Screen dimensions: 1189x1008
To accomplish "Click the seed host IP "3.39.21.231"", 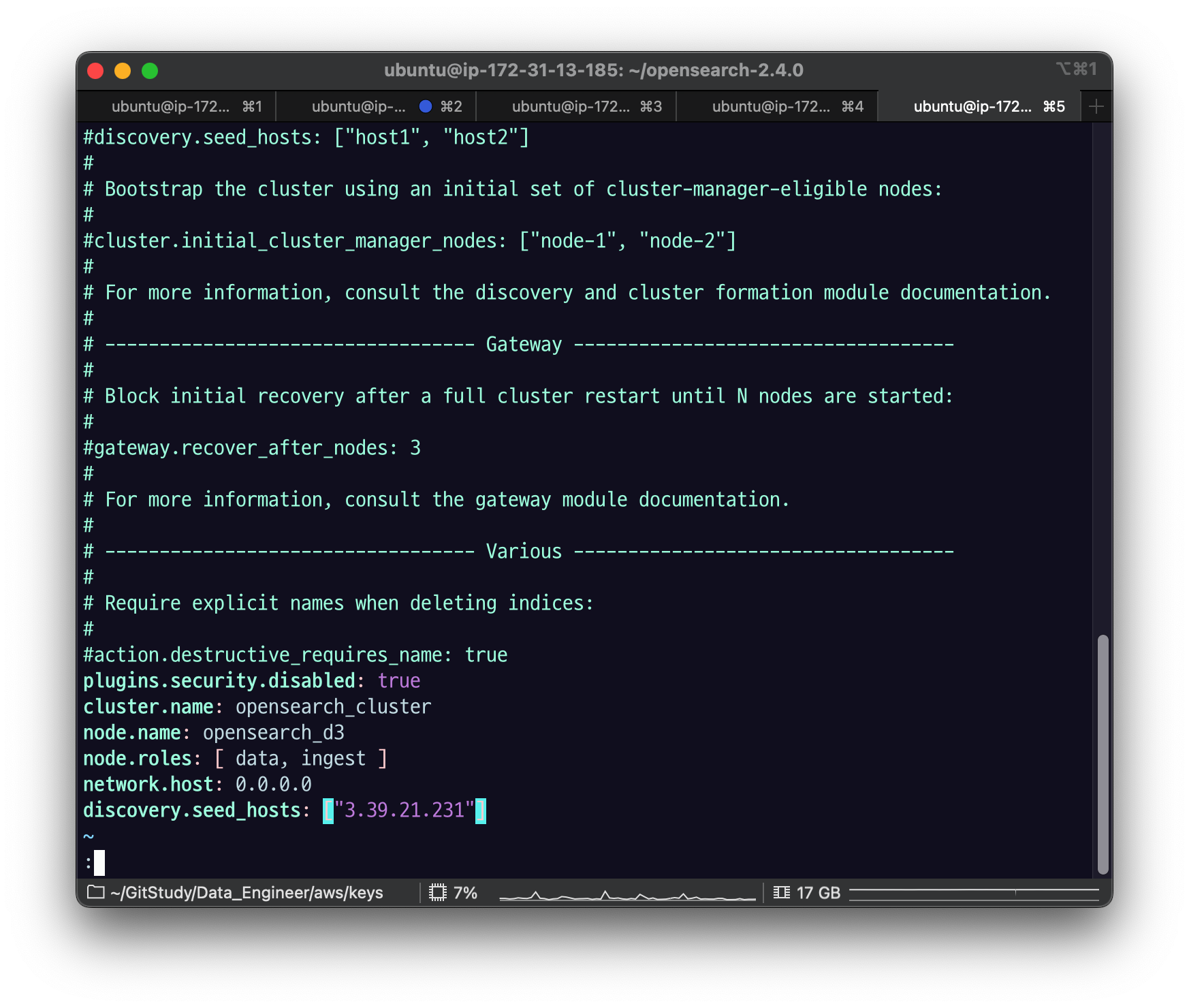I will pos(405,810).
